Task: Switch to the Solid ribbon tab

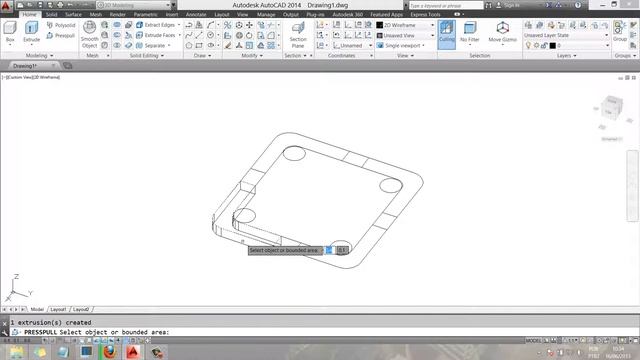Action: (x=51, y=14)
